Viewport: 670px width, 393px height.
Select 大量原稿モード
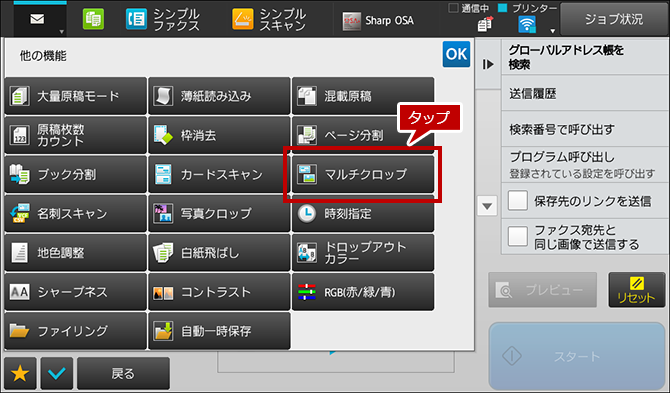[76, 96]
